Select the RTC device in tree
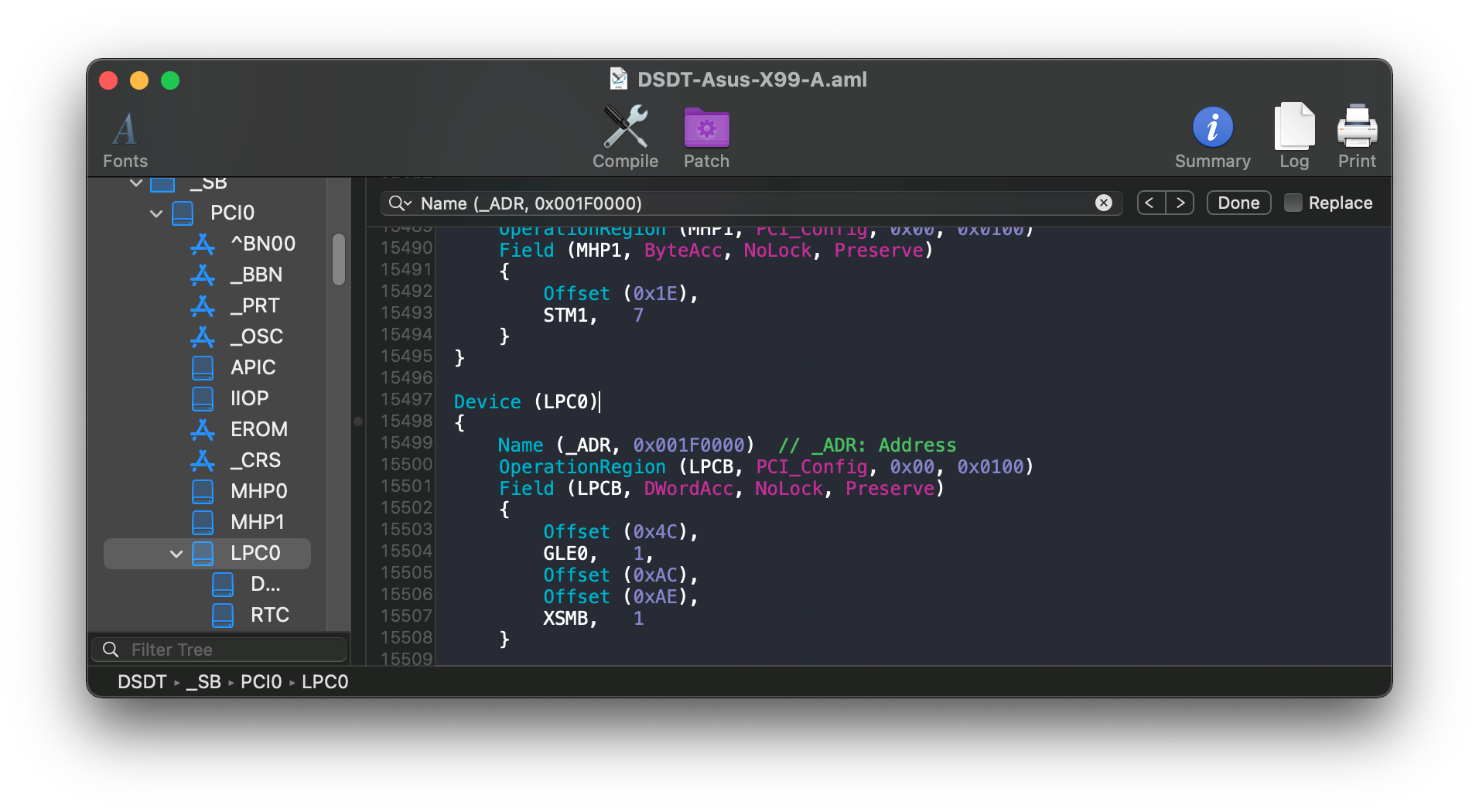Viewport: 1479px width, 812px height. point(269,615)
